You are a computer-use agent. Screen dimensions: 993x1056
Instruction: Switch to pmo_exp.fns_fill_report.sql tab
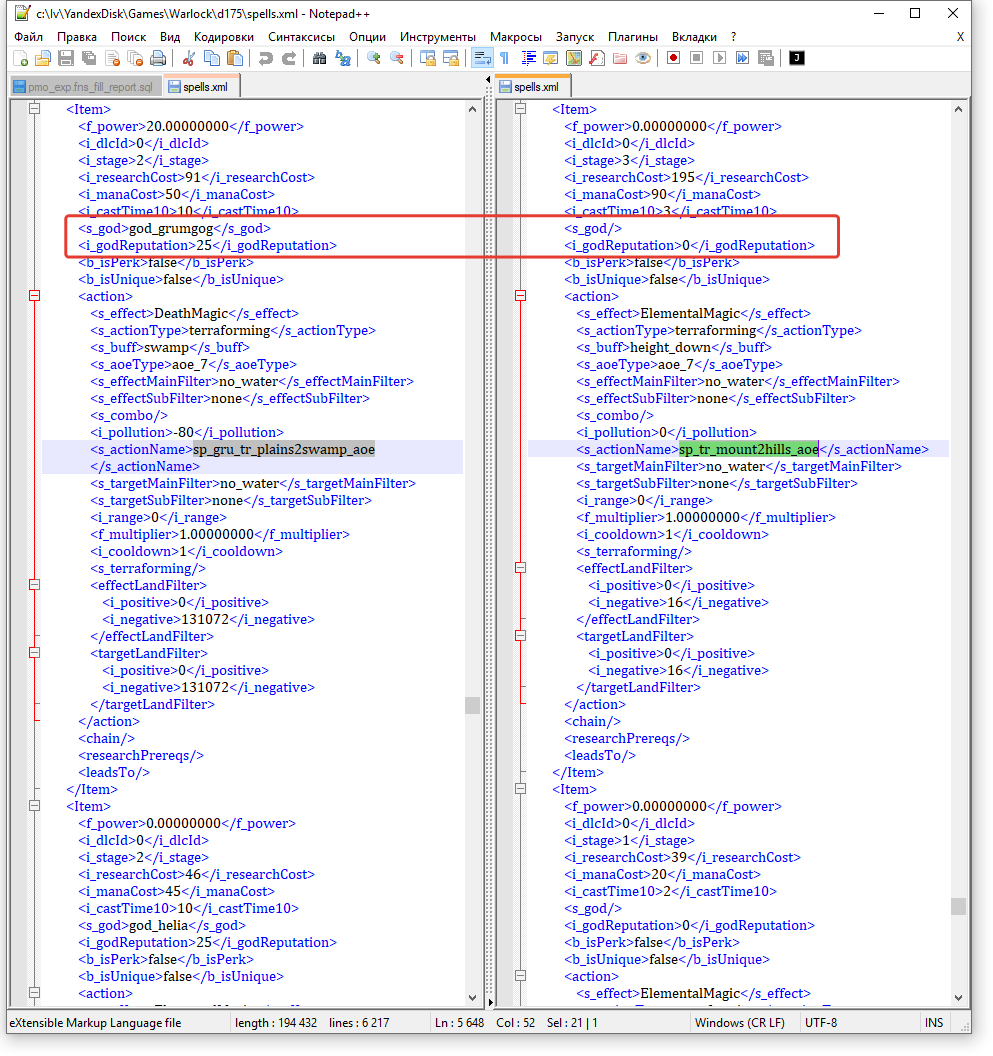[x=86, y=87]
